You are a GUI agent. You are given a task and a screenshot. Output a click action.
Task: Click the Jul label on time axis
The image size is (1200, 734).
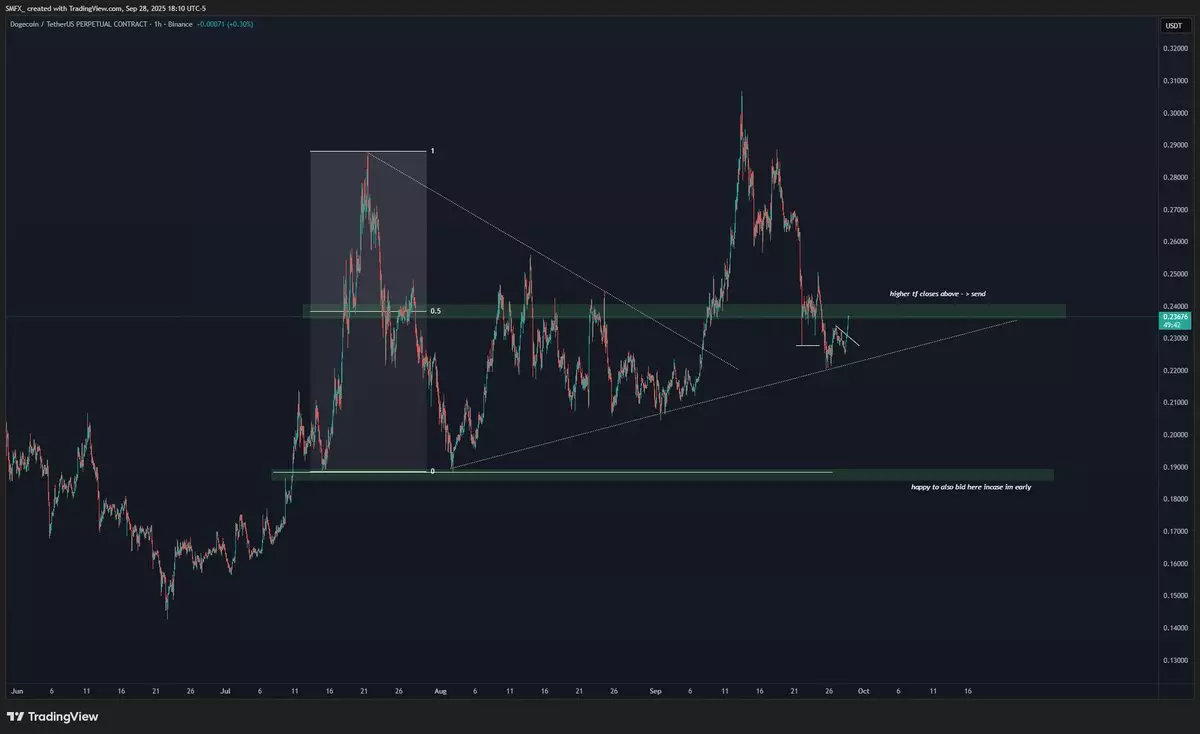click(225, 690)
